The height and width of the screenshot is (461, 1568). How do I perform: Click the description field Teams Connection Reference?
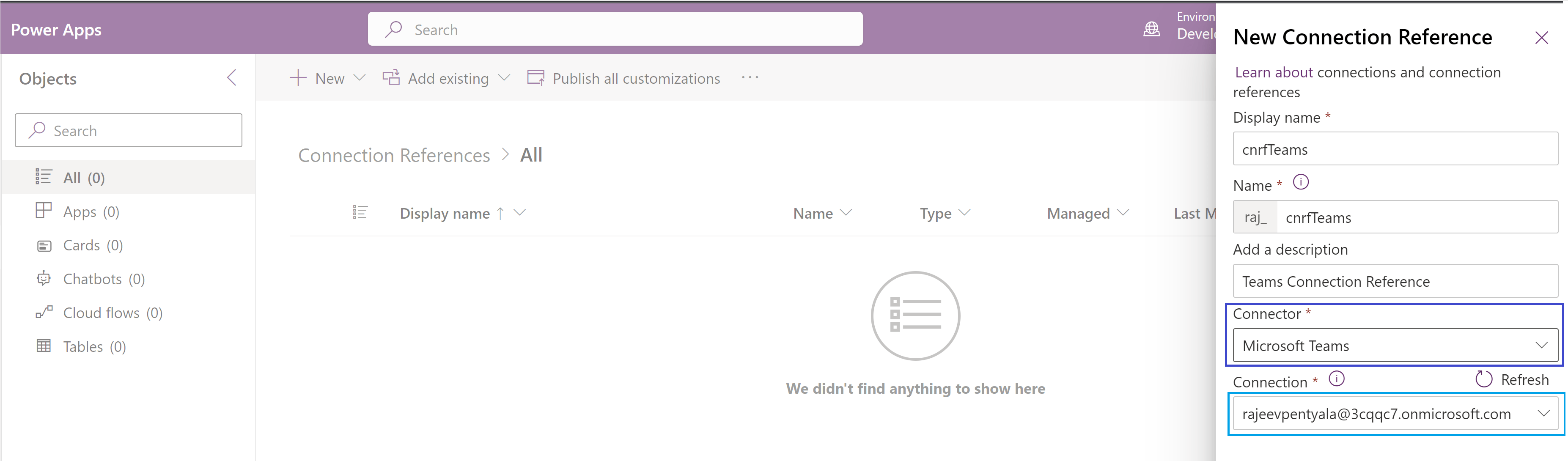[x=1395, y=281]
